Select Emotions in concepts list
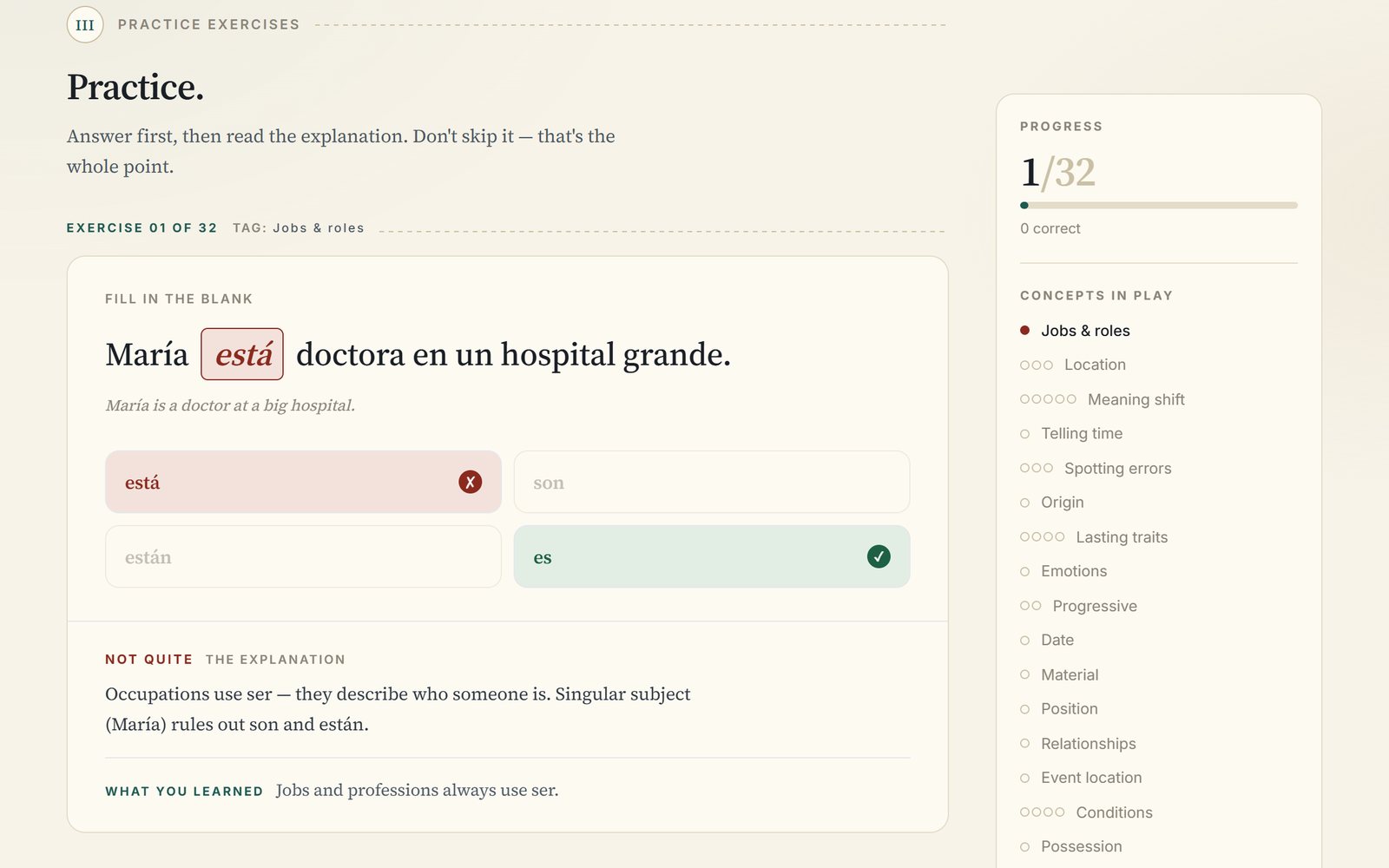The width and height of the screenshot is (1389, 868). (x=1063, y=571)
